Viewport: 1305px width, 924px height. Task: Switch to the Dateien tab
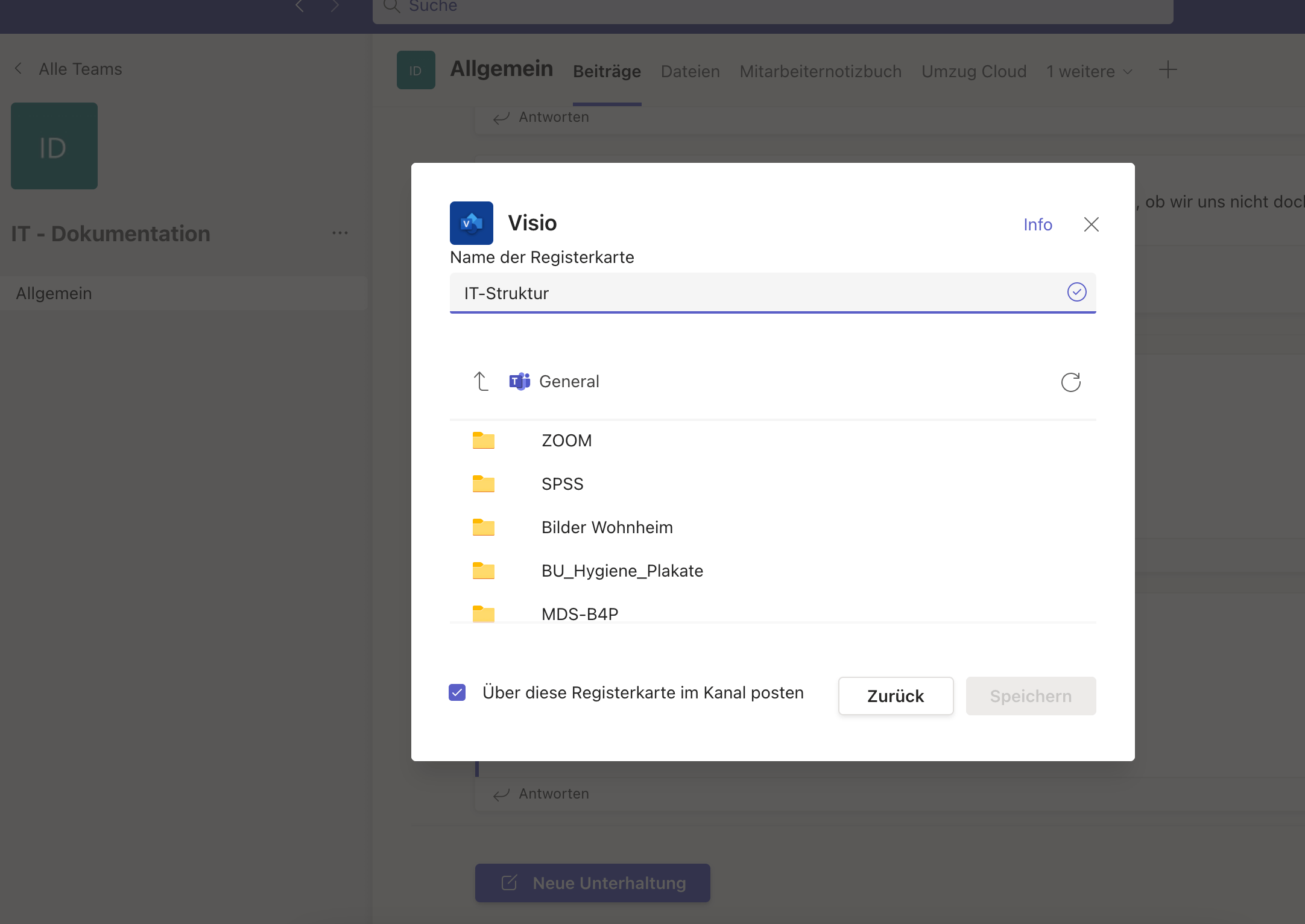pyautogui.click(x=690, y=71)
